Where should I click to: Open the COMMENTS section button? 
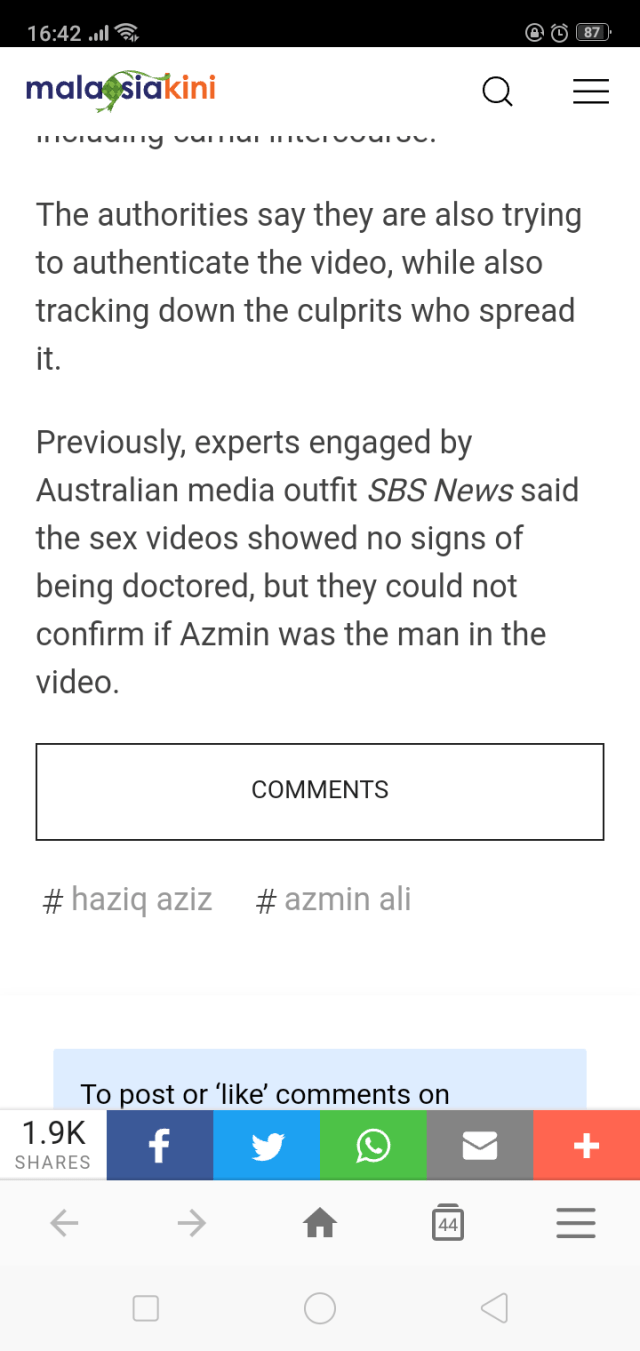(320, 791)
